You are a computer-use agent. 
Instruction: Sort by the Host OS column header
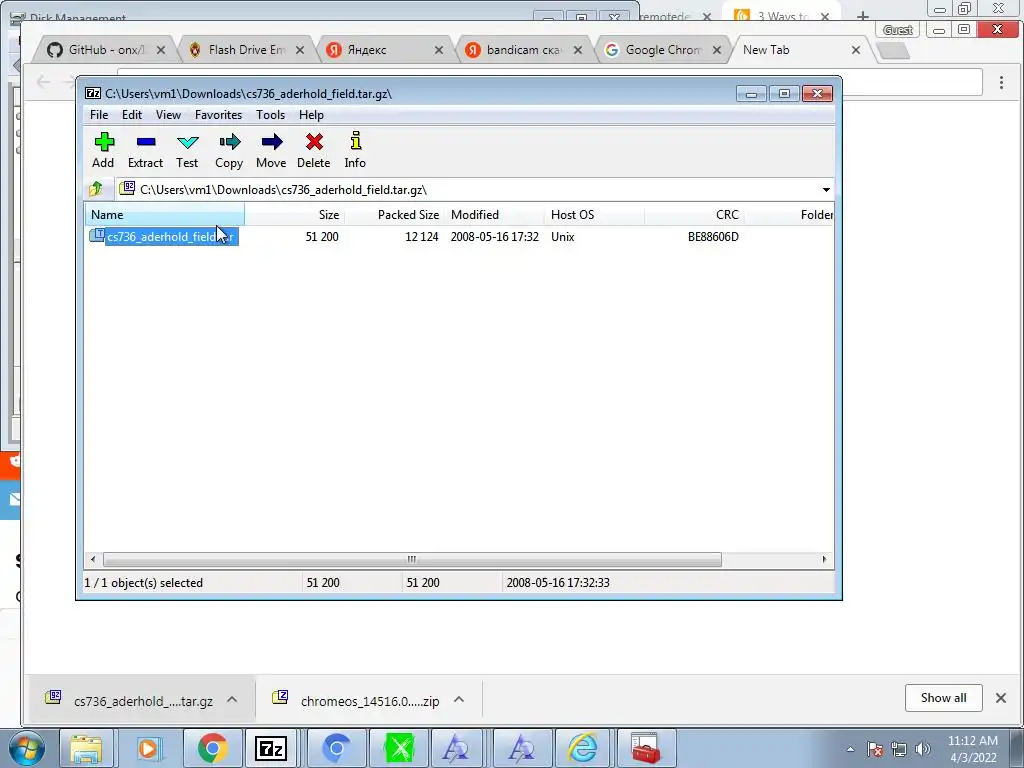pyautogui.click(x=594, y=215)
